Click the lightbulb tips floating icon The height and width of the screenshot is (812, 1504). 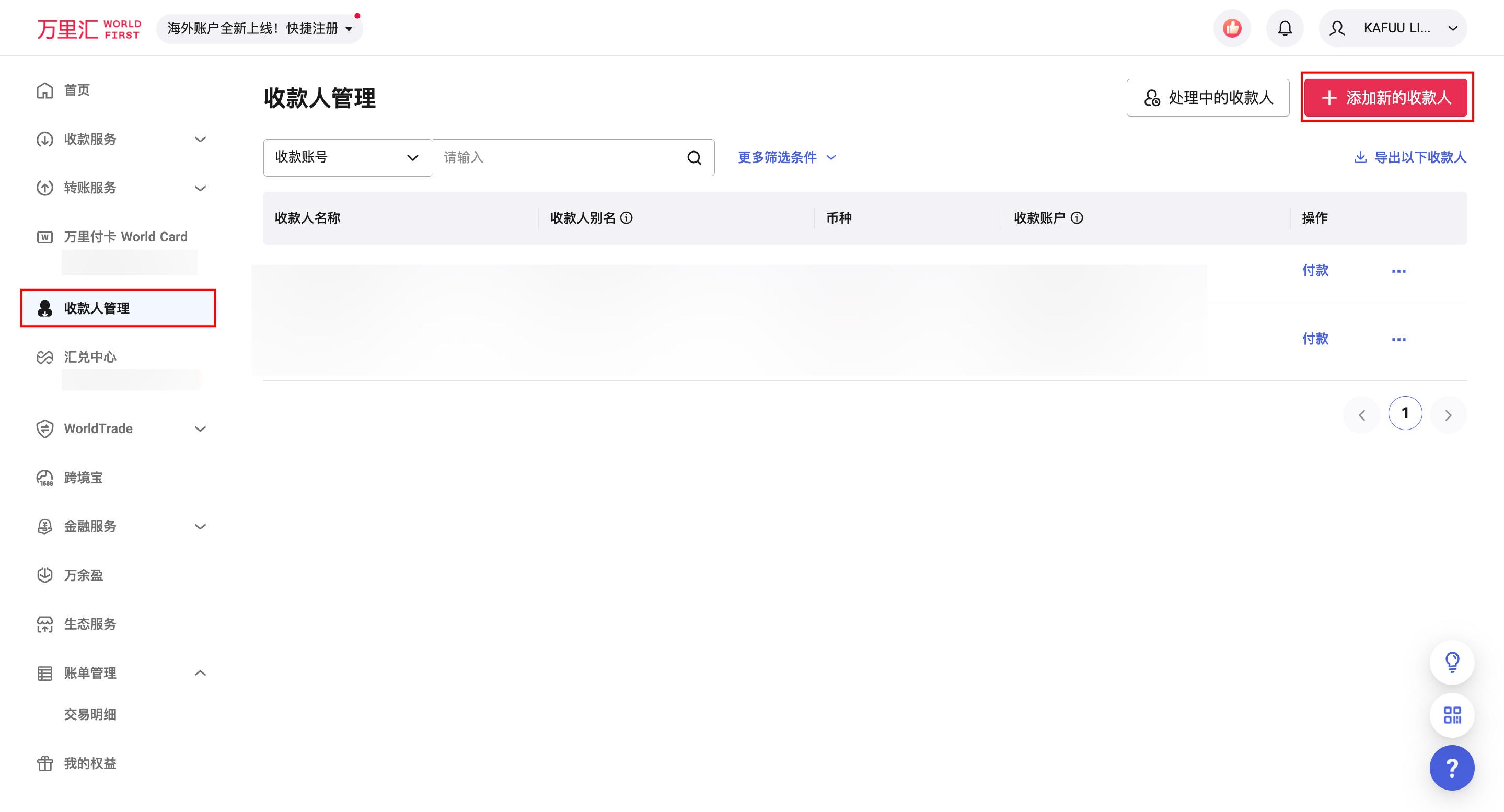pyautogui.click(x=1452, y=662)
